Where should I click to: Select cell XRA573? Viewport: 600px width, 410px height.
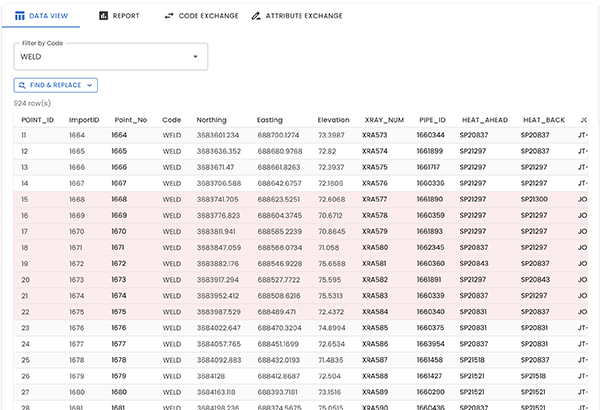tap(375, 135)
